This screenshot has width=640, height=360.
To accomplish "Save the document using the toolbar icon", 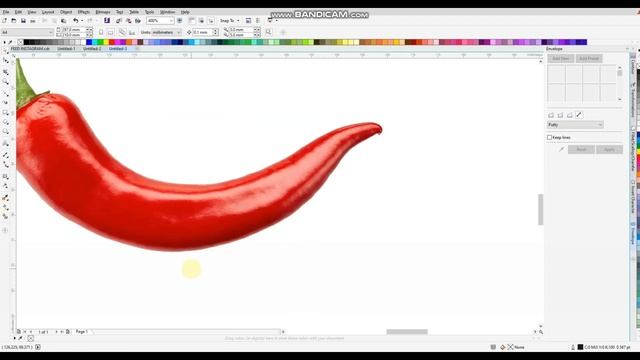I will click(x=23, y=20).
